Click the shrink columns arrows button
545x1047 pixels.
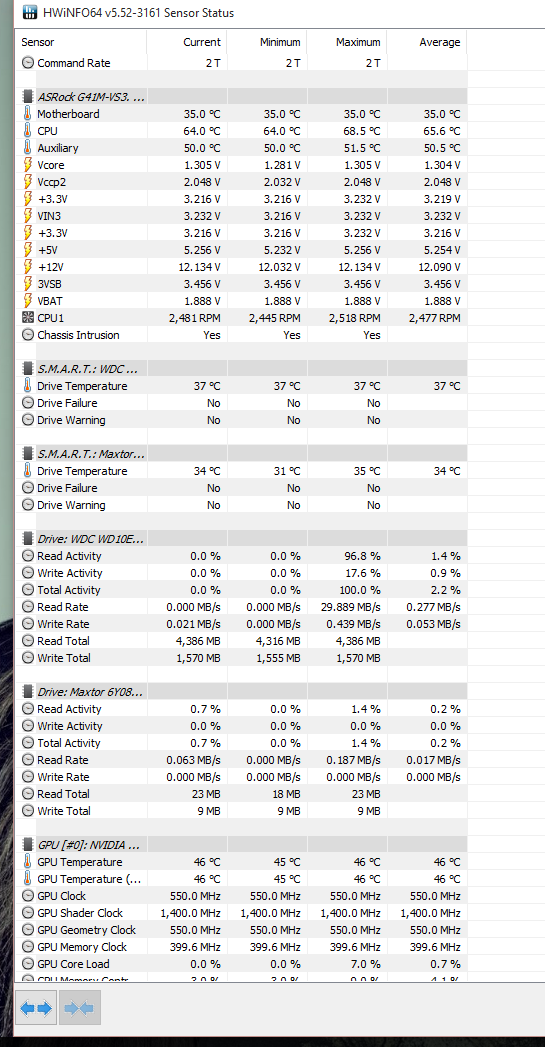coord(79,1008)
